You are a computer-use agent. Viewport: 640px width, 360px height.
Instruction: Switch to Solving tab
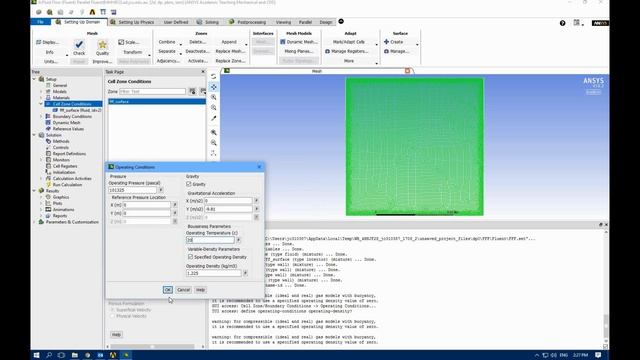click(208, 22)
